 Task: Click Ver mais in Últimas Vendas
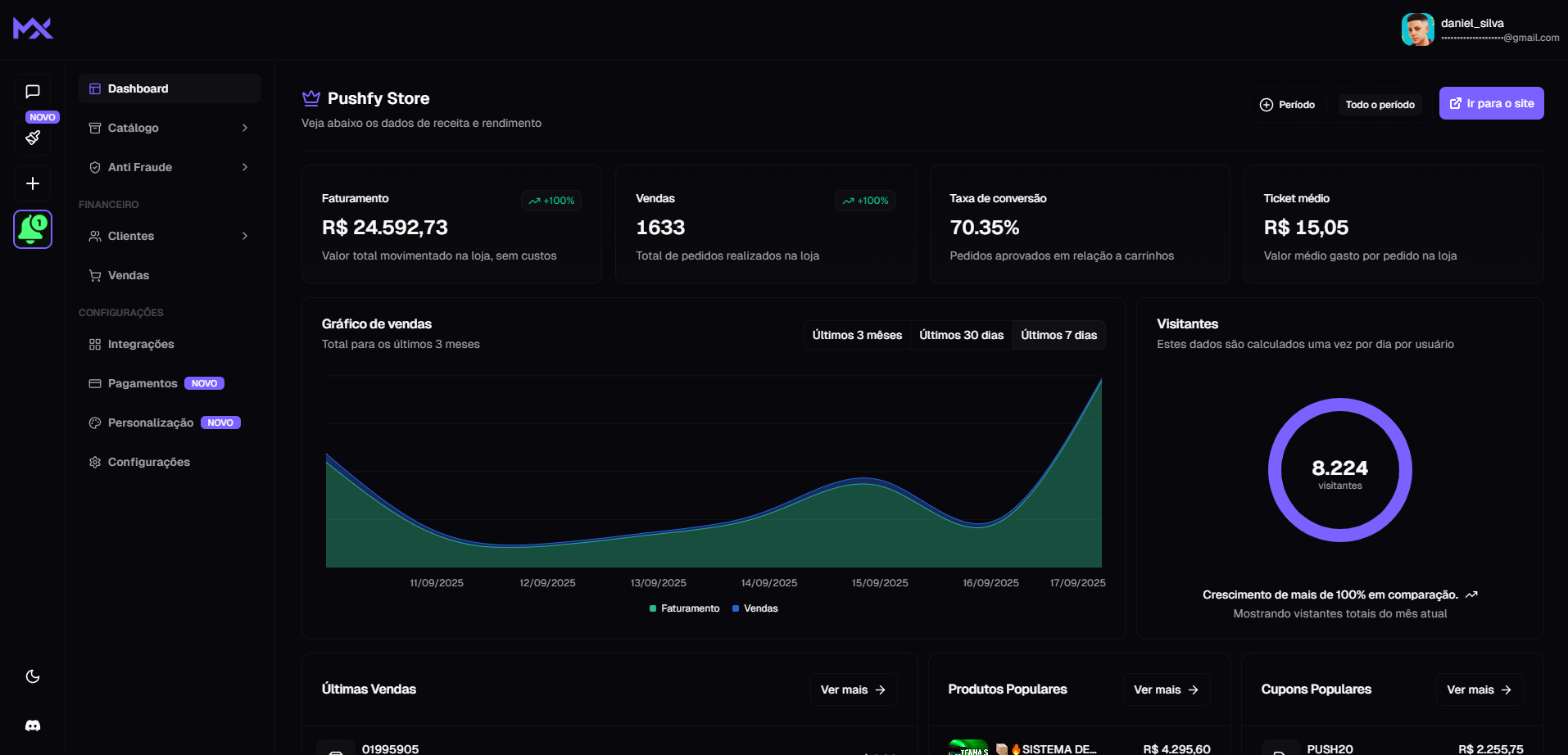click(854, 689)
